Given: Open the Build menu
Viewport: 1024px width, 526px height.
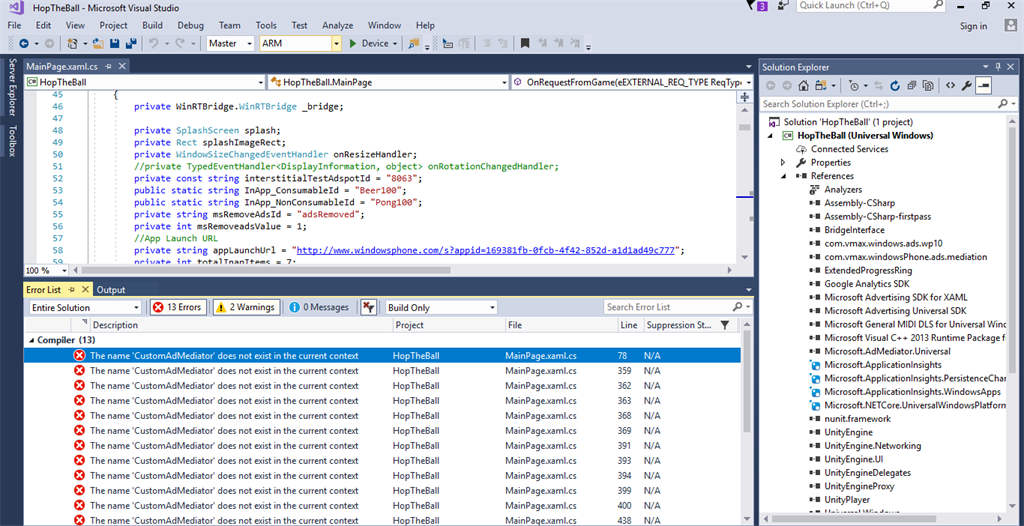Looking at the screenshot, I should click(152, 25).
